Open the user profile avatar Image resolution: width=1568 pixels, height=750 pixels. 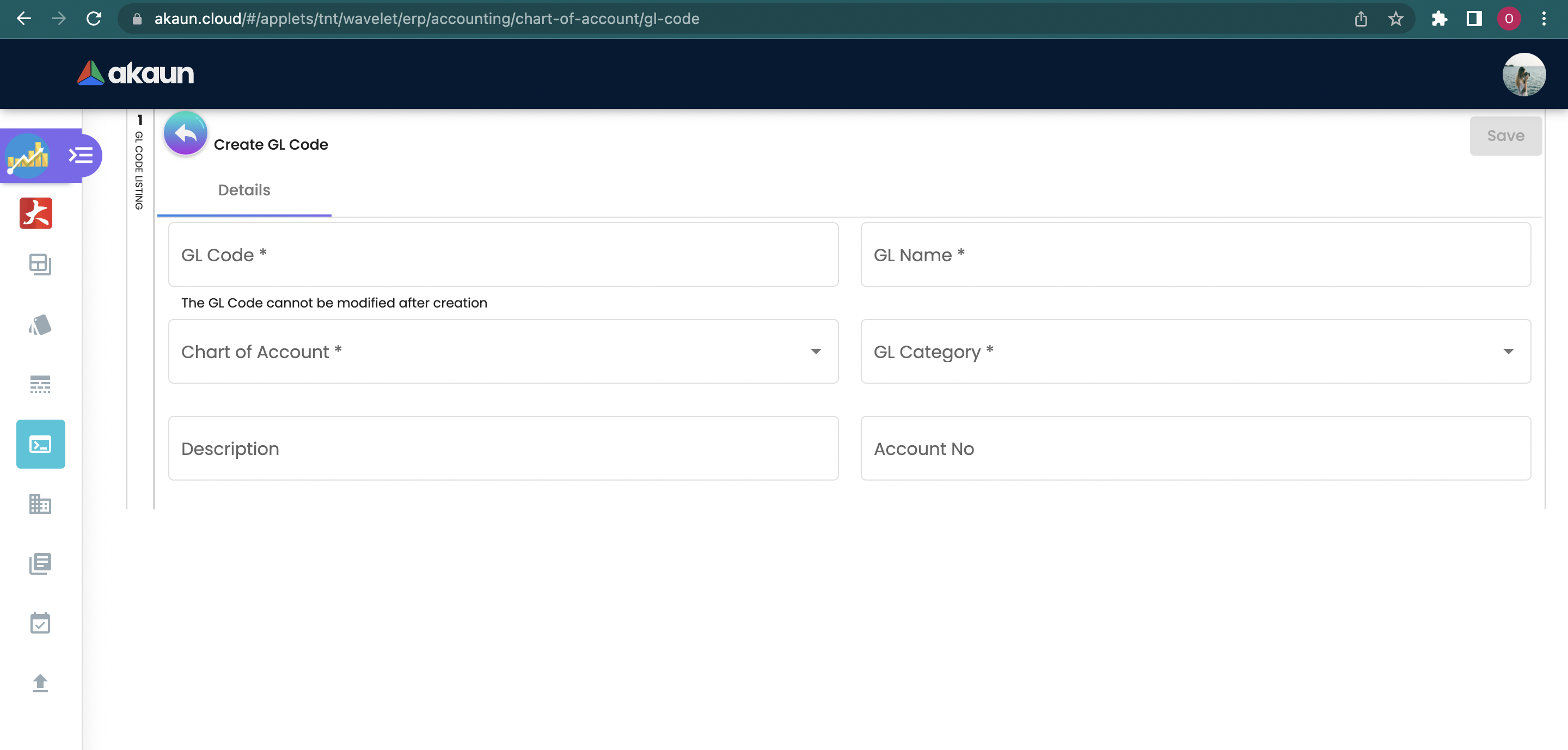[x=1523, y=74]
